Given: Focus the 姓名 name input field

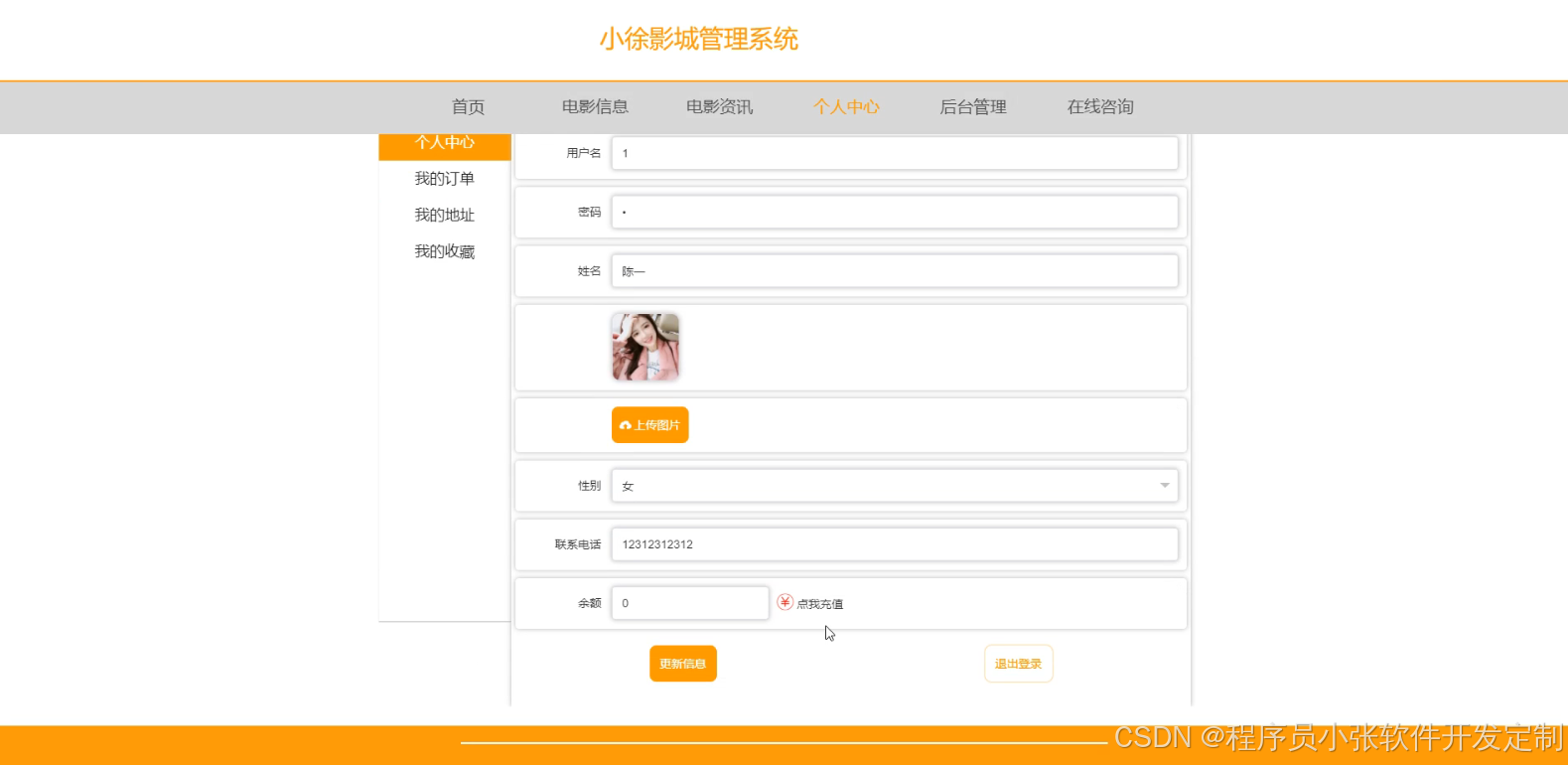Looking at the screenshot, I should tap(895, 271).
